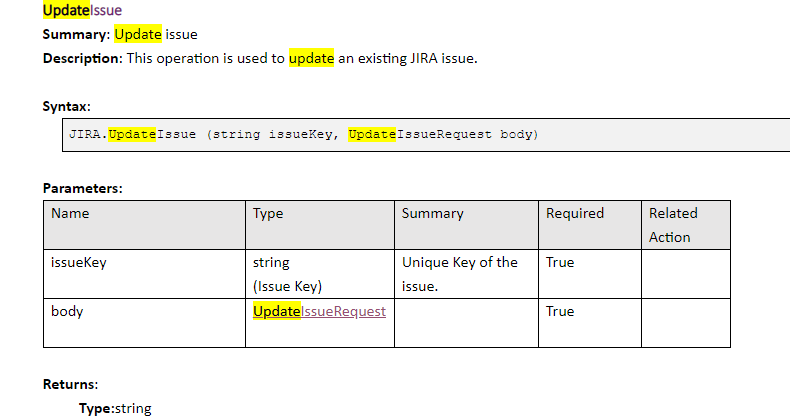The height and width of the screenshot is (418, 790).
Task: Click the 'Returns:' section label
Action: point(71,384)
